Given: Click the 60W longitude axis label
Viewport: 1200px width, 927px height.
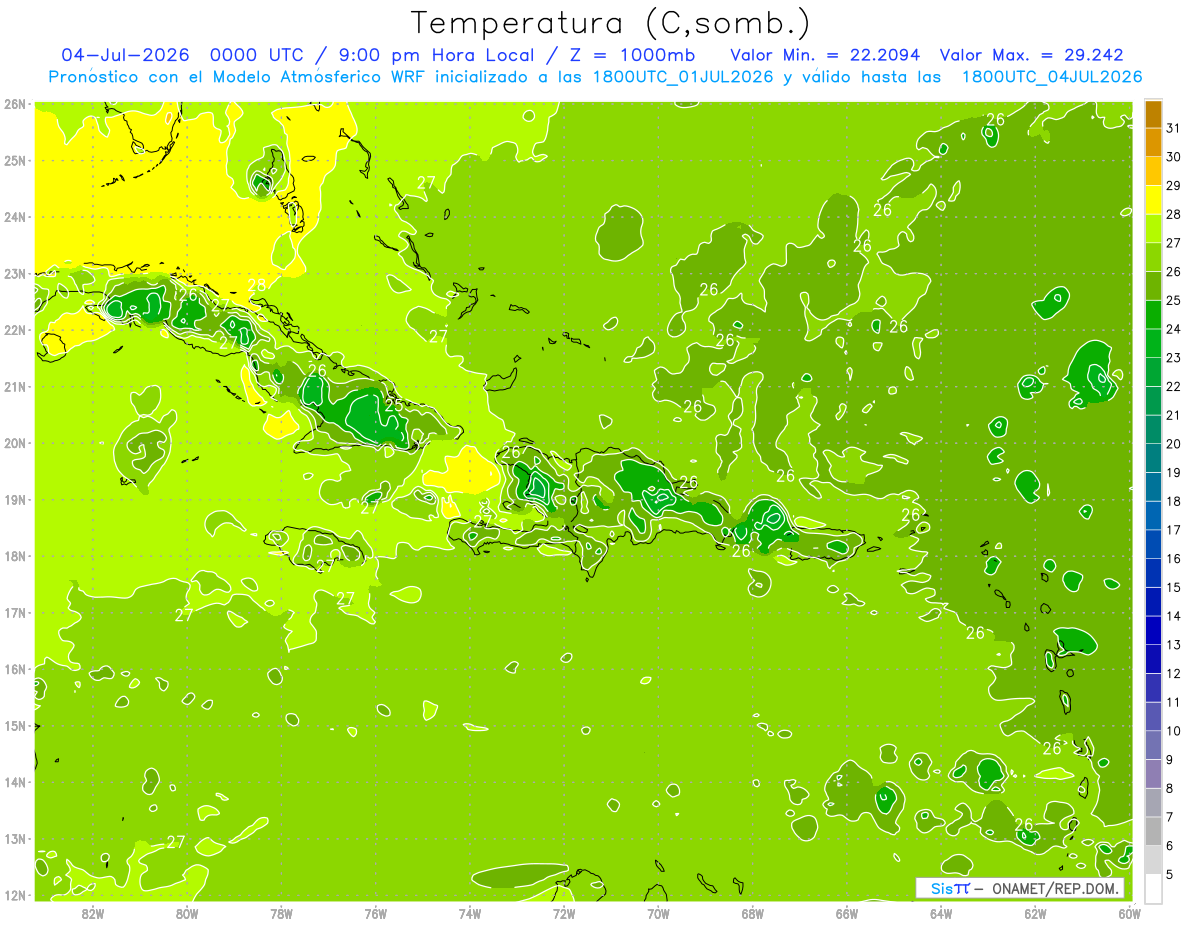Looking at the screenshot, I should coord(1129,913).
